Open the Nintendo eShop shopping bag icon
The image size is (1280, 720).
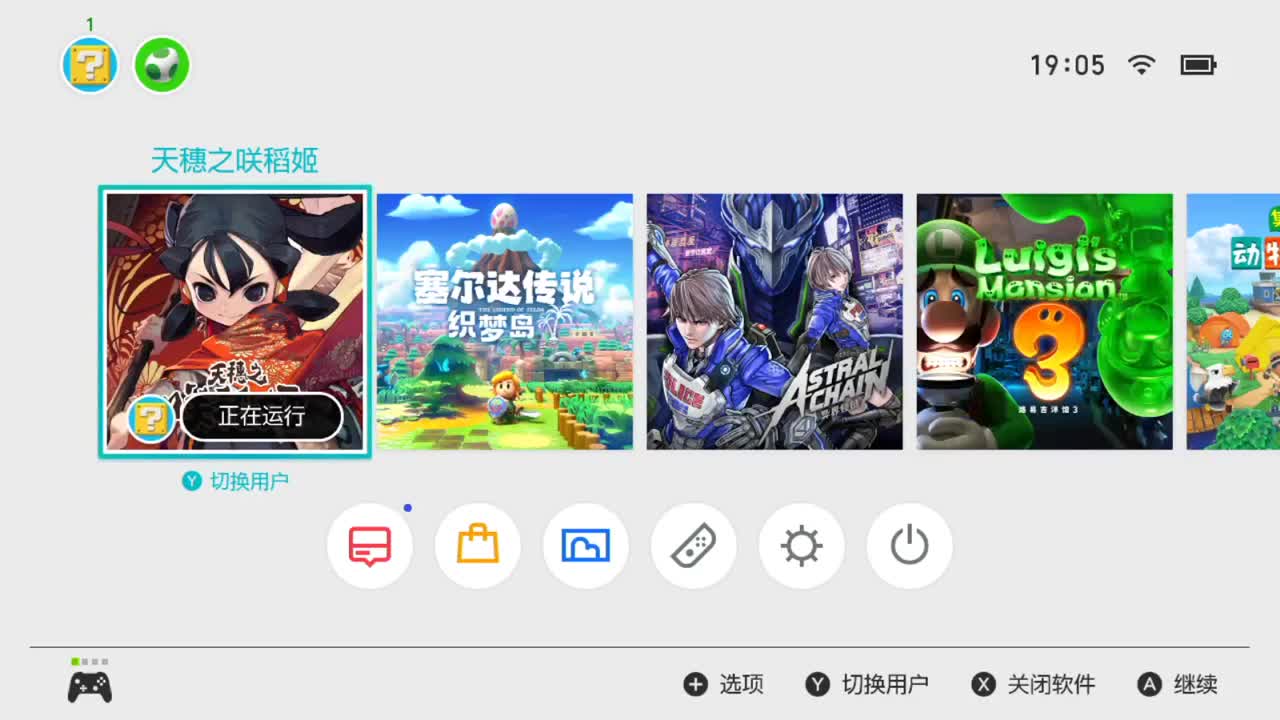(x=478, y=546)
